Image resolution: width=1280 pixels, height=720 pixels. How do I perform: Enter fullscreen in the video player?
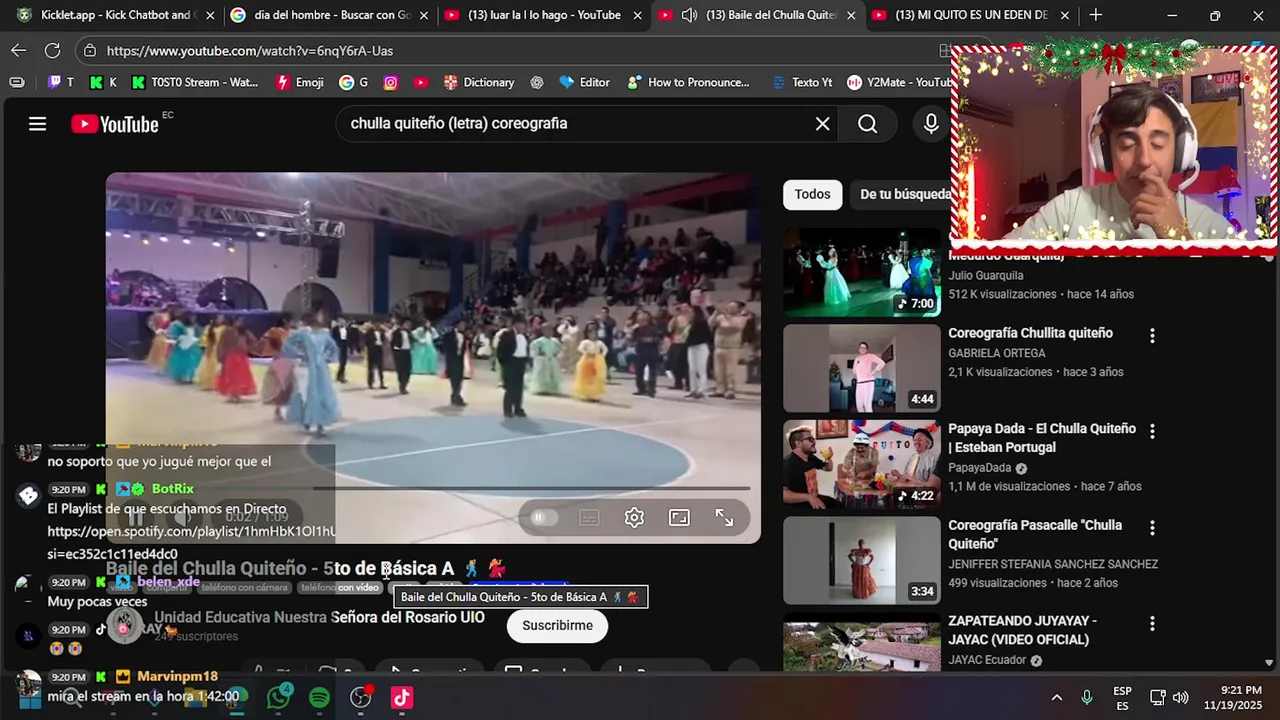click(x=724, y=517)
